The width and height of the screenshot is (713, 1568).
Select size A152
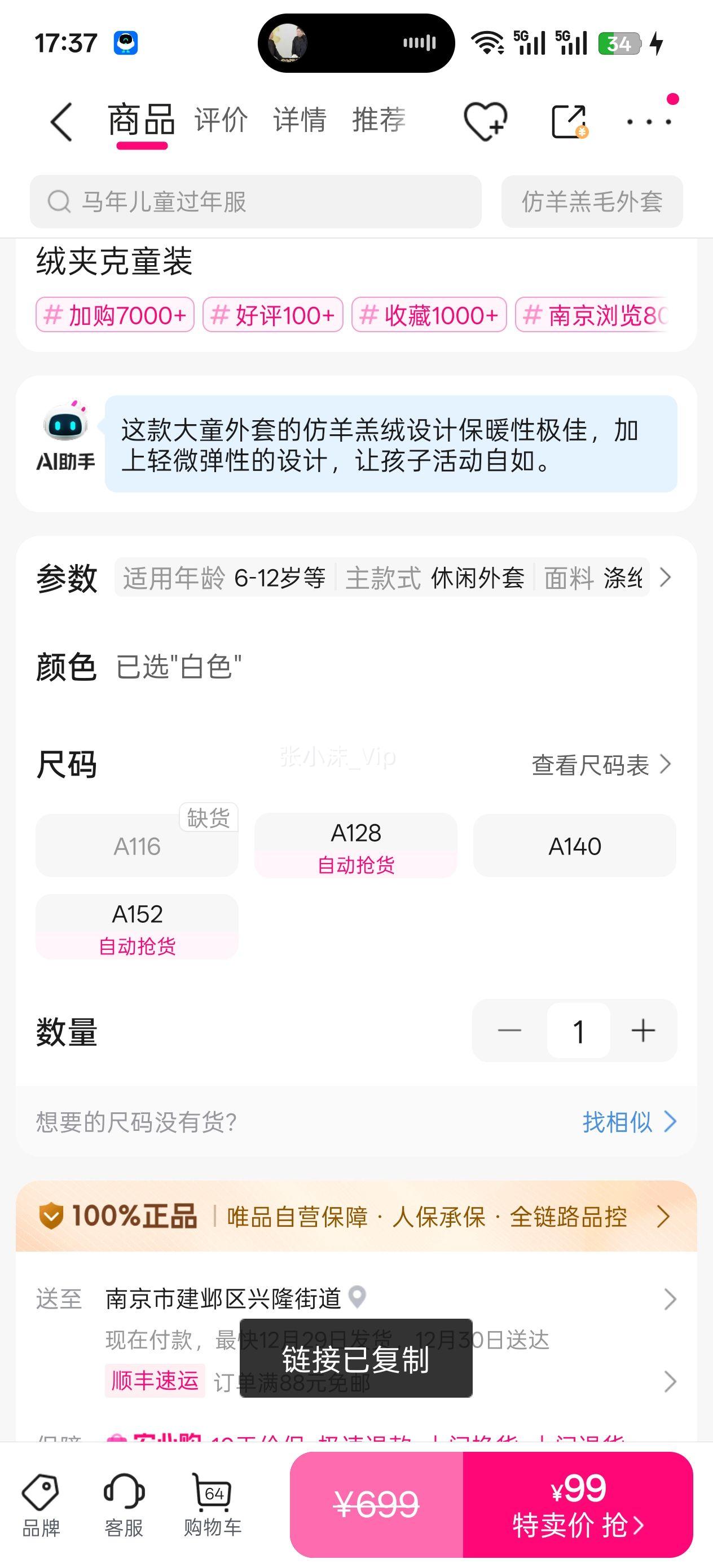pos(137,927)
